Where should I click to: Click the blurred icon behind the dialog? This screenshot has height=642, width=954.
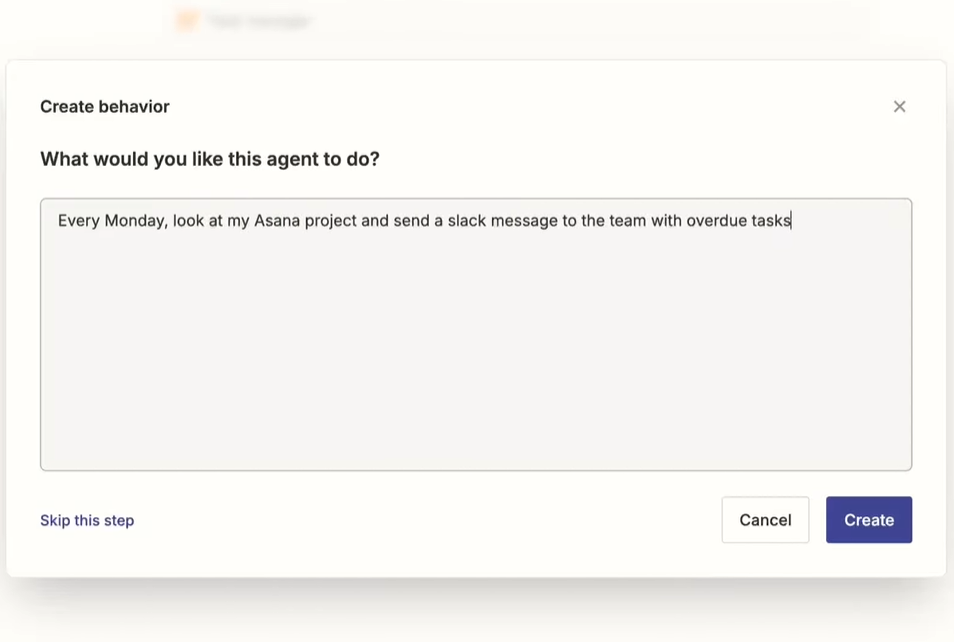tap(187, 21)
